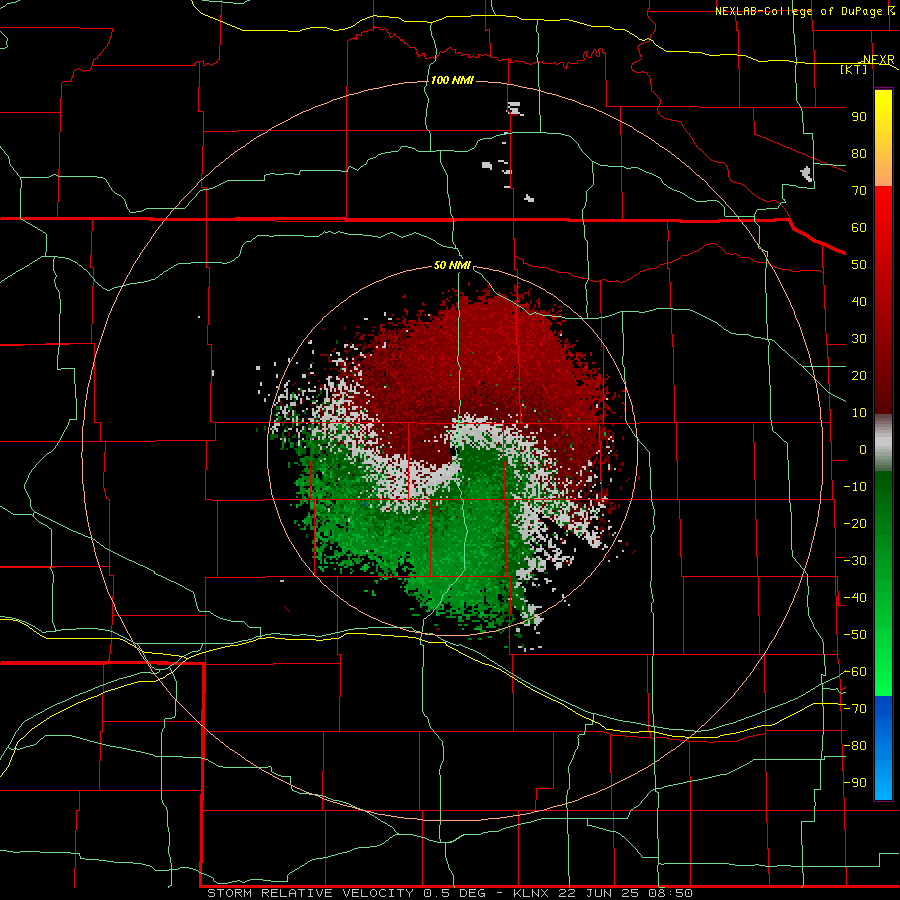The image size is (900, 900).
Task: Click the 50 value on the color scale
Action: coord(859,265)
